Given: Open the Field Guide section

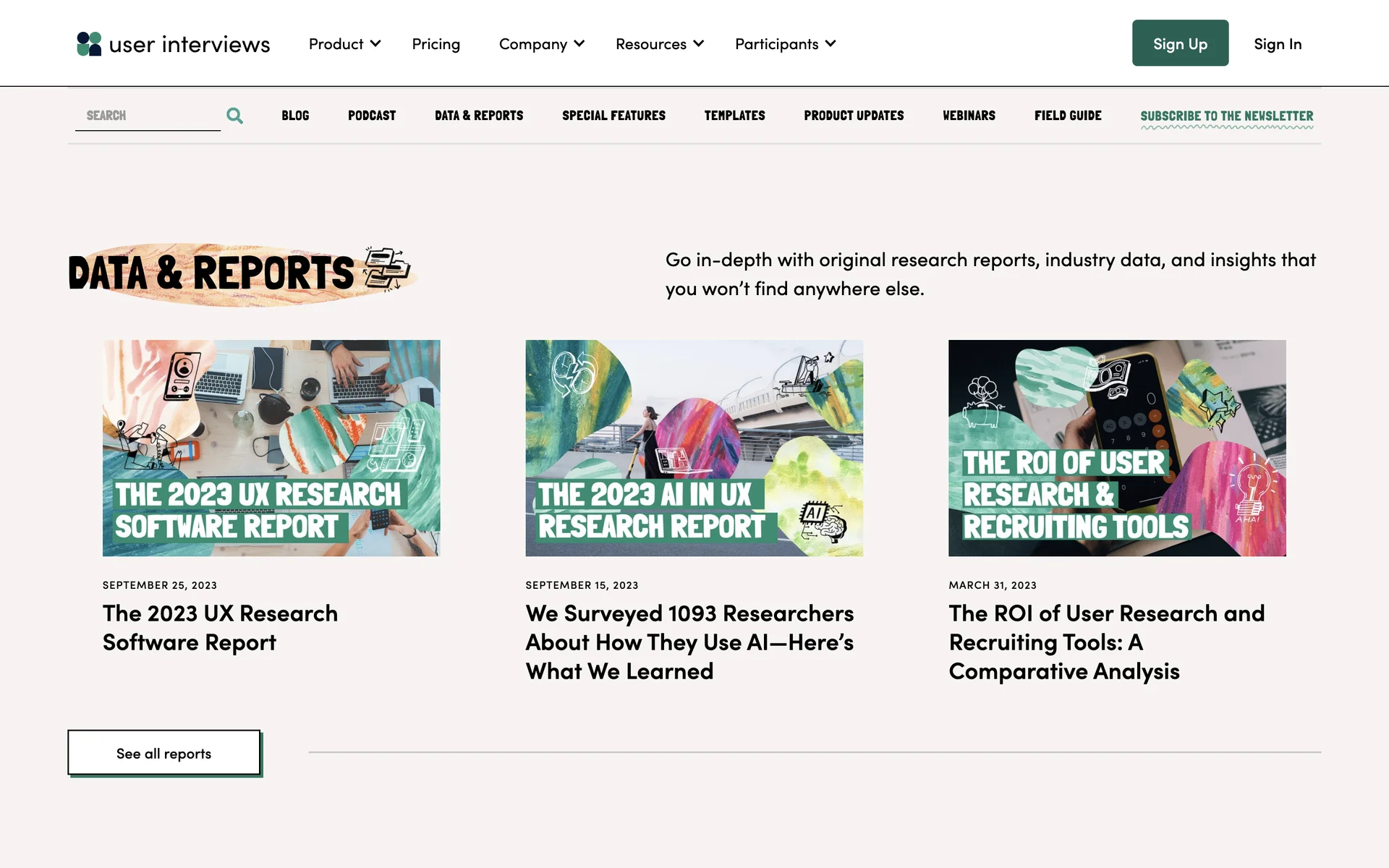Looking at the screenshot, I should pos(1067,116).
